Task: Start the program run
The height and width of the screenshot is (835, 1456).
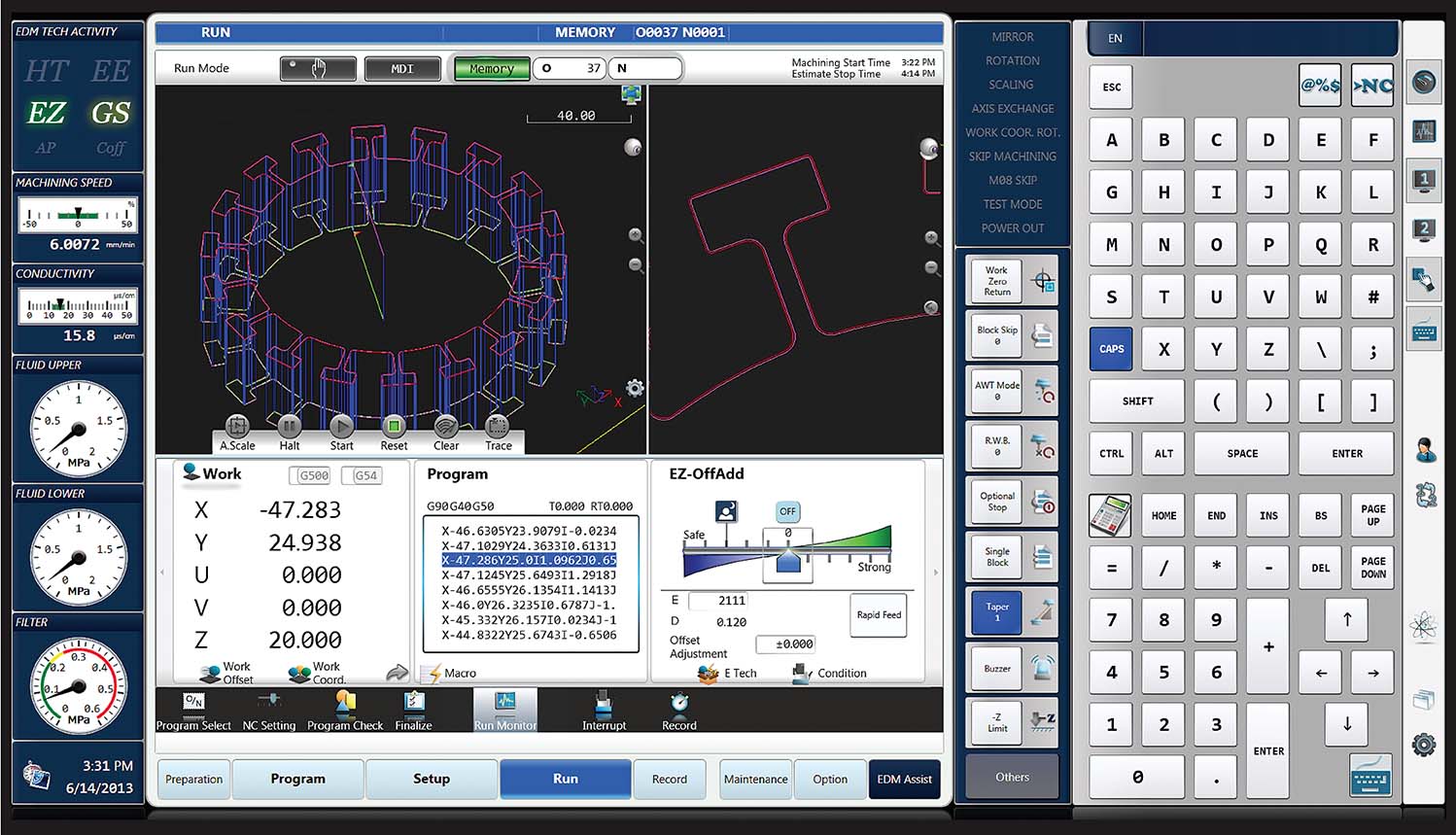Action: click(x=341, y=427)
